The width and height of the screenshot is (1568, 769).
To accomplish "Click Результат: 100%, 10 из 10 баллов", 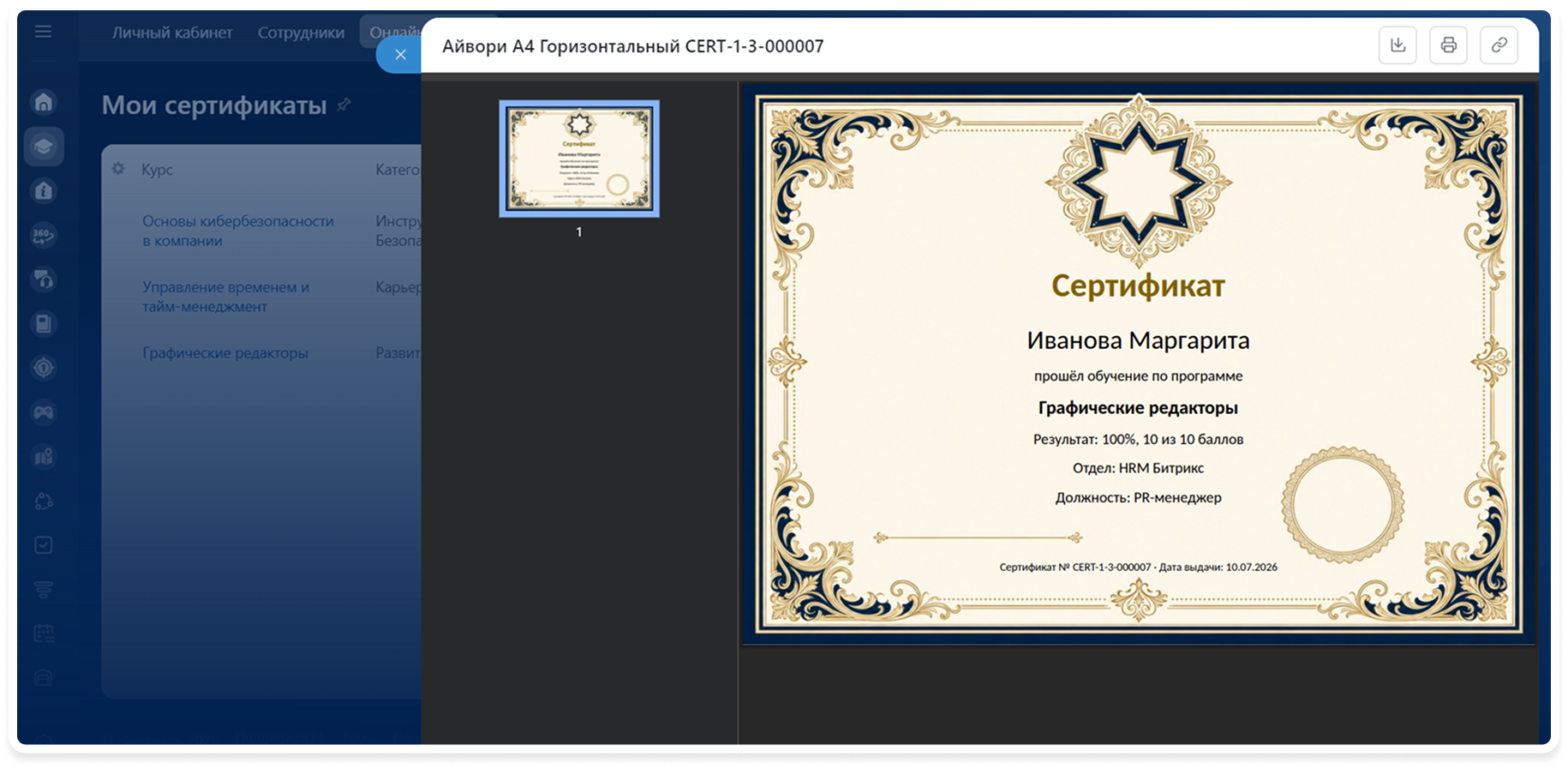I will (x=1138, y=439).
